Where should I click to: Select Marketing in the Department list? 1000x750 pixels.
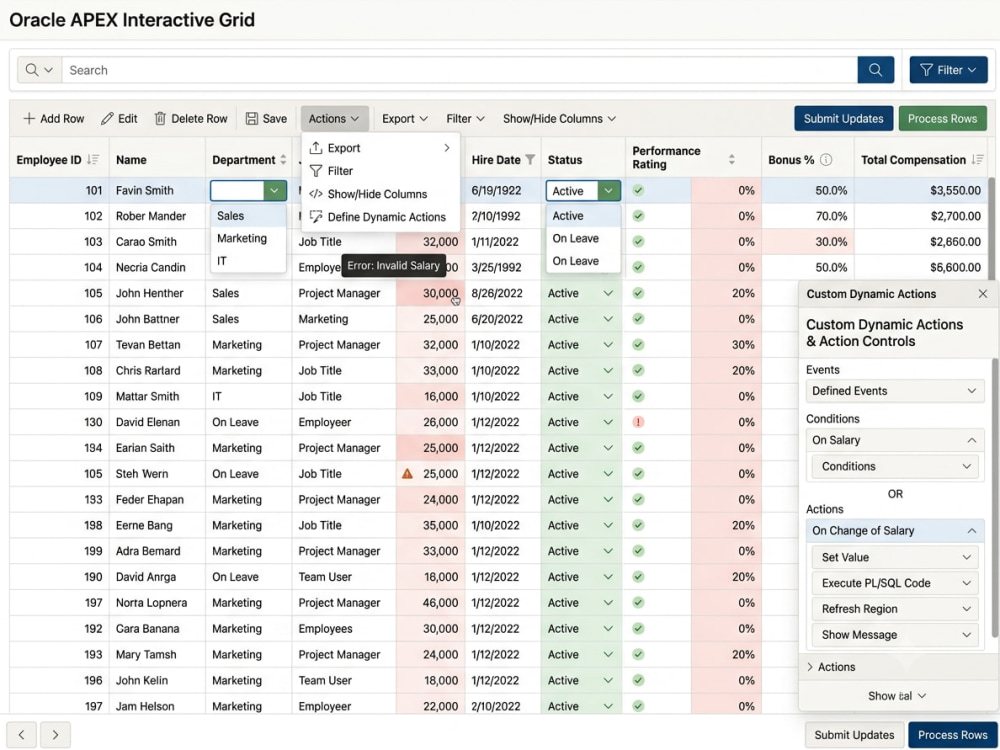pyautogui.click(x=248, y=238)
